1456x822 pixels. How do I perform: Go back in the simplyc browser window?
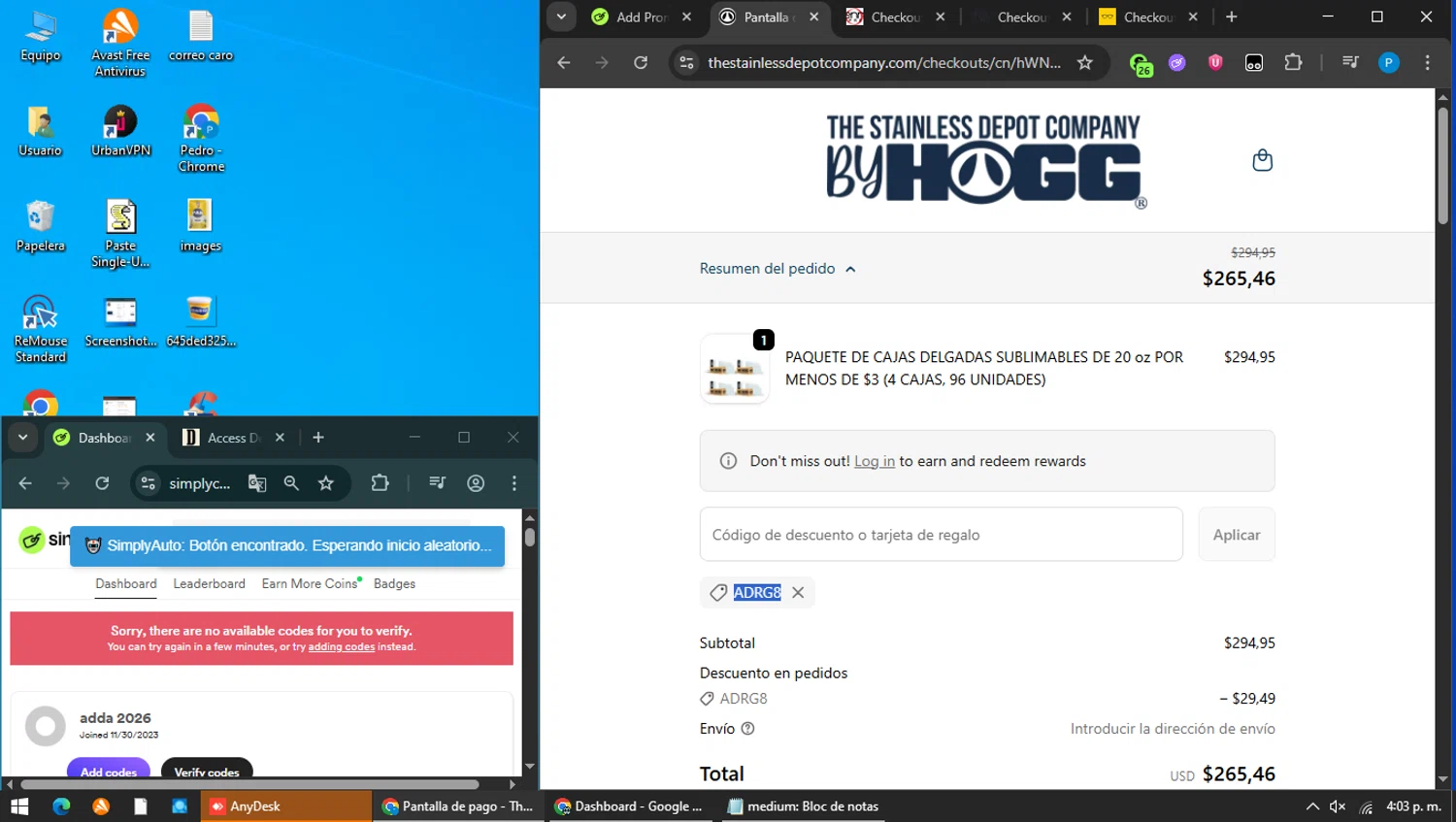click(25, 483)
